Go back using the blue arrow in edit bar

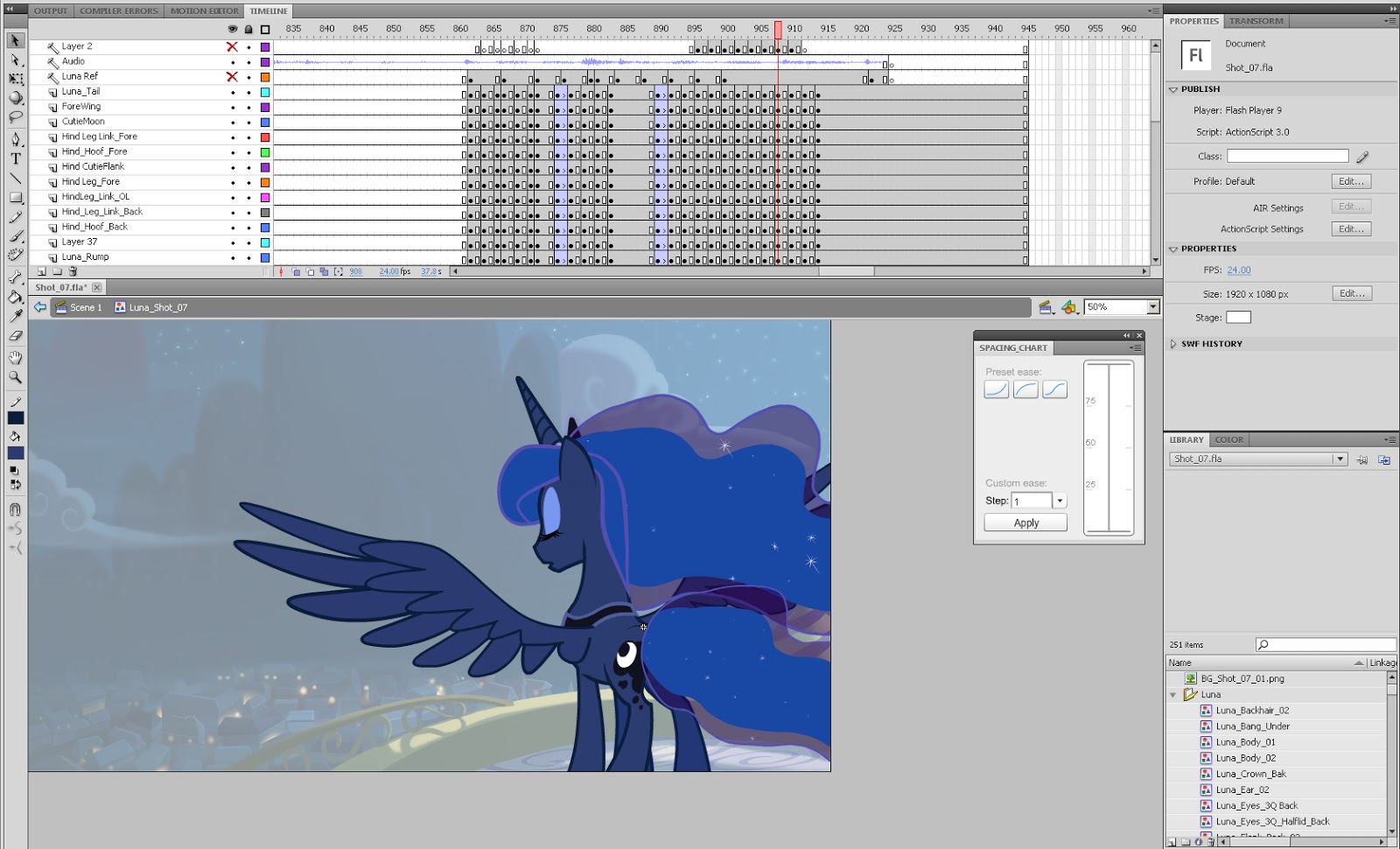coord(39,307)
